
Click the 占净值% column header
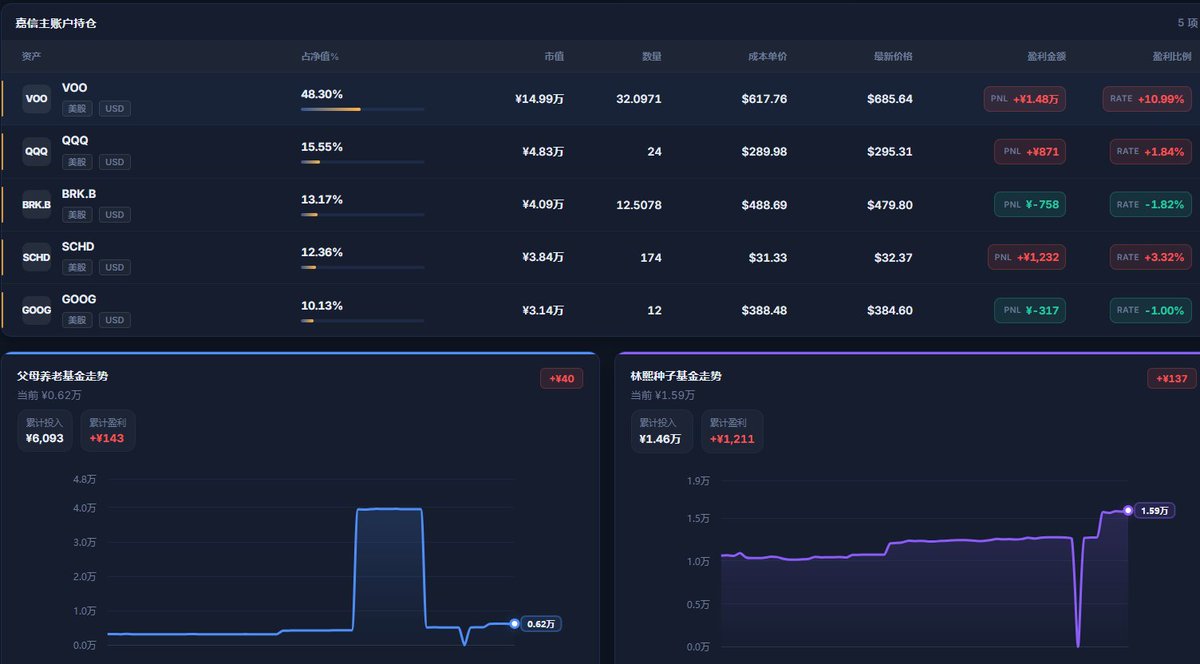pos(320,57)
